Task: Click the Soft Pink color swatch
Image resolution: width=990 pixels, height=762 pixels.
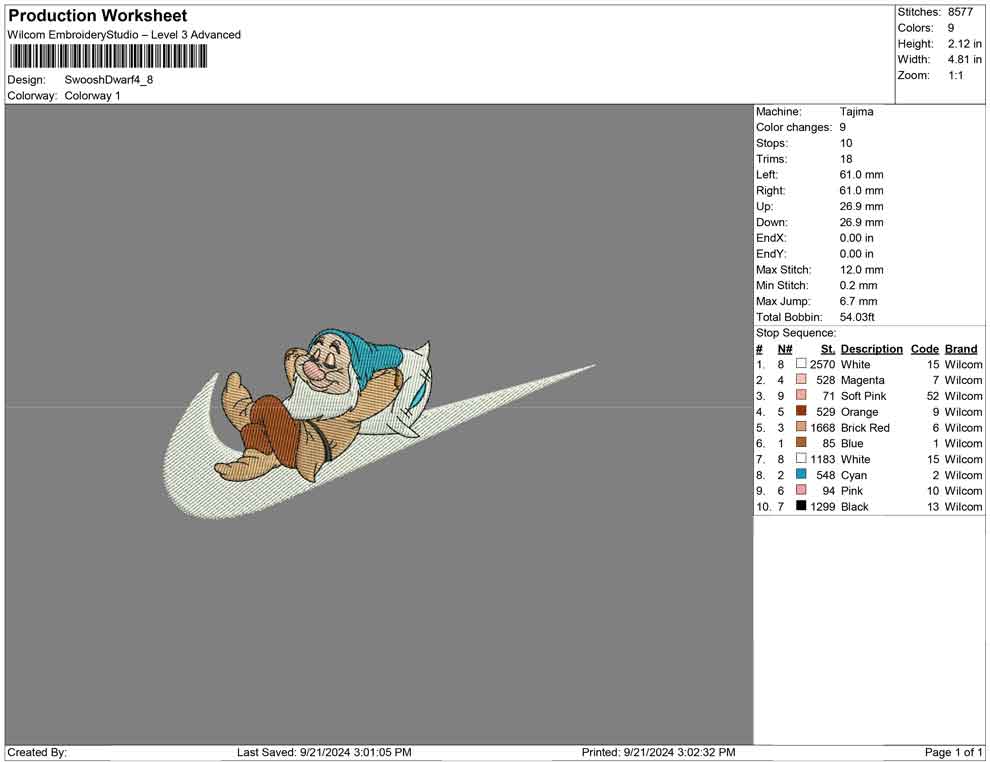Action: pos(801,395)
